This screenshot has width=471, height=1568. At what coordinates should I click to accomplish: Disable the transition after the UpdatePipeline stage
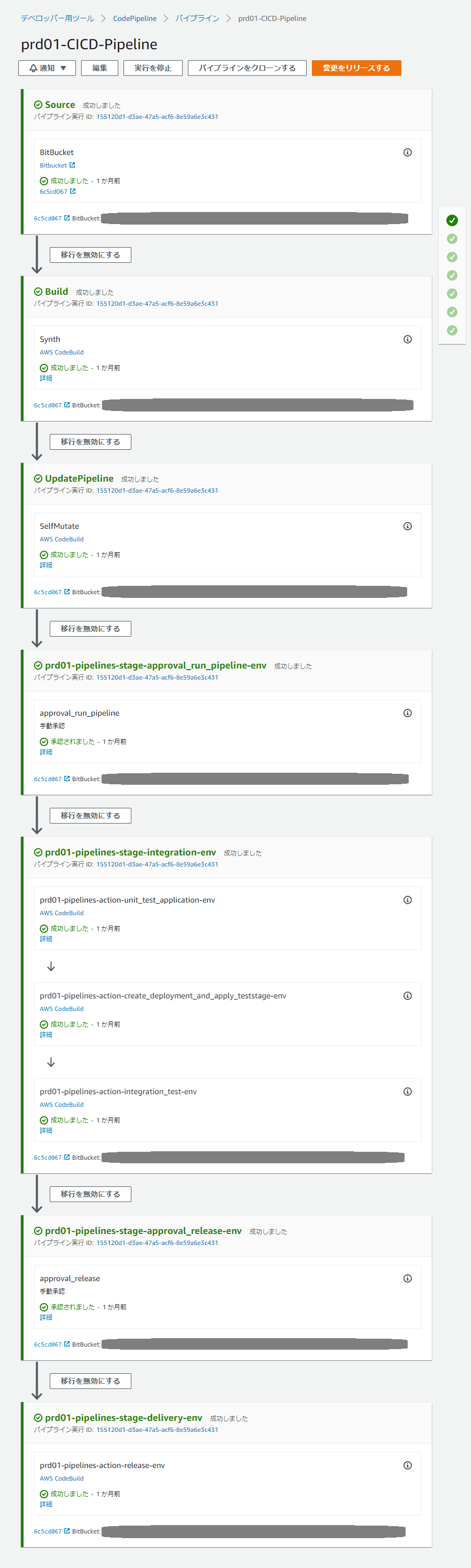coord(90,629)
